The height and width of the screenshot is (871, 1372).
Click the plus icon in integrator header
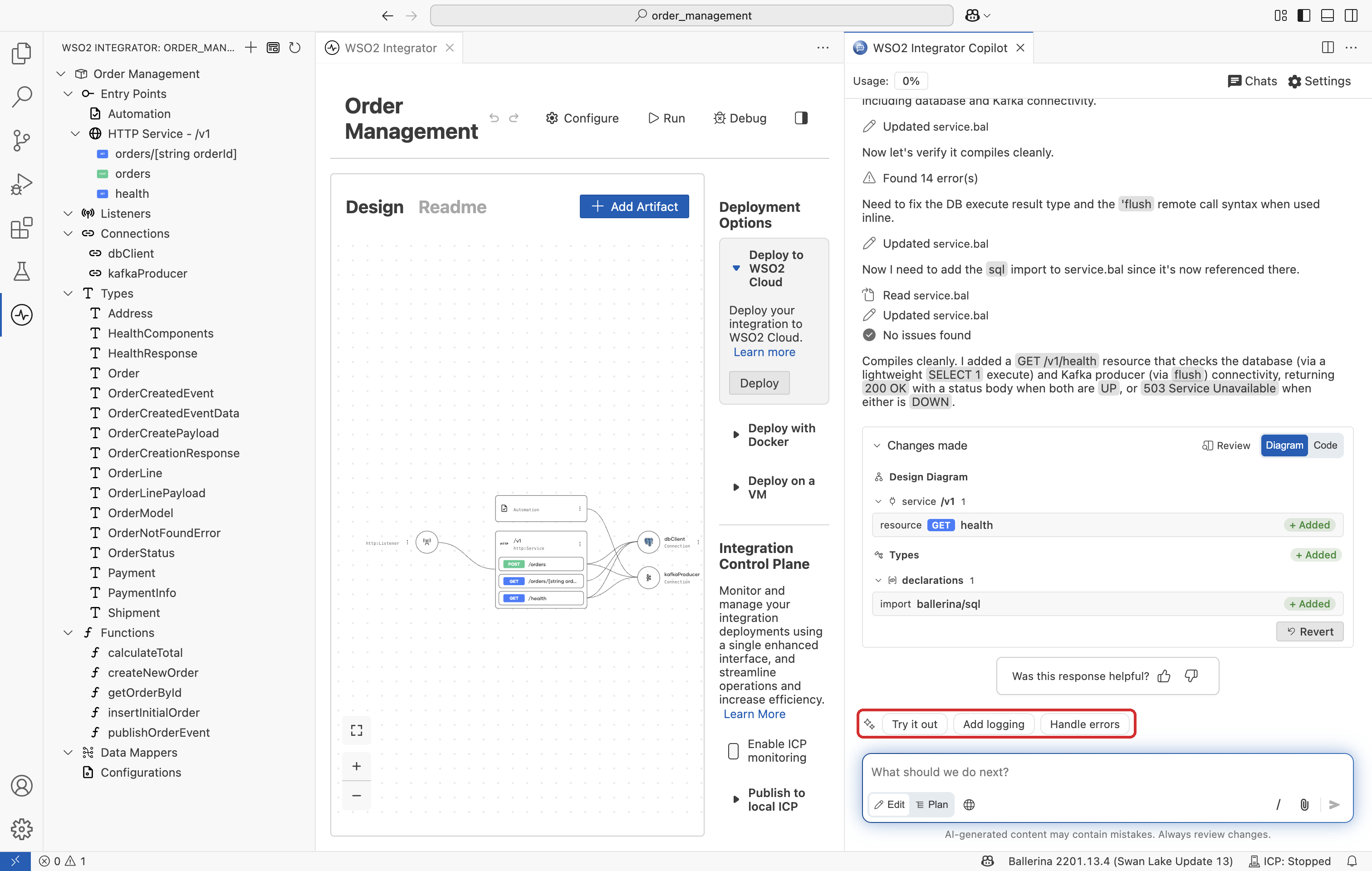tap(251, 47)
